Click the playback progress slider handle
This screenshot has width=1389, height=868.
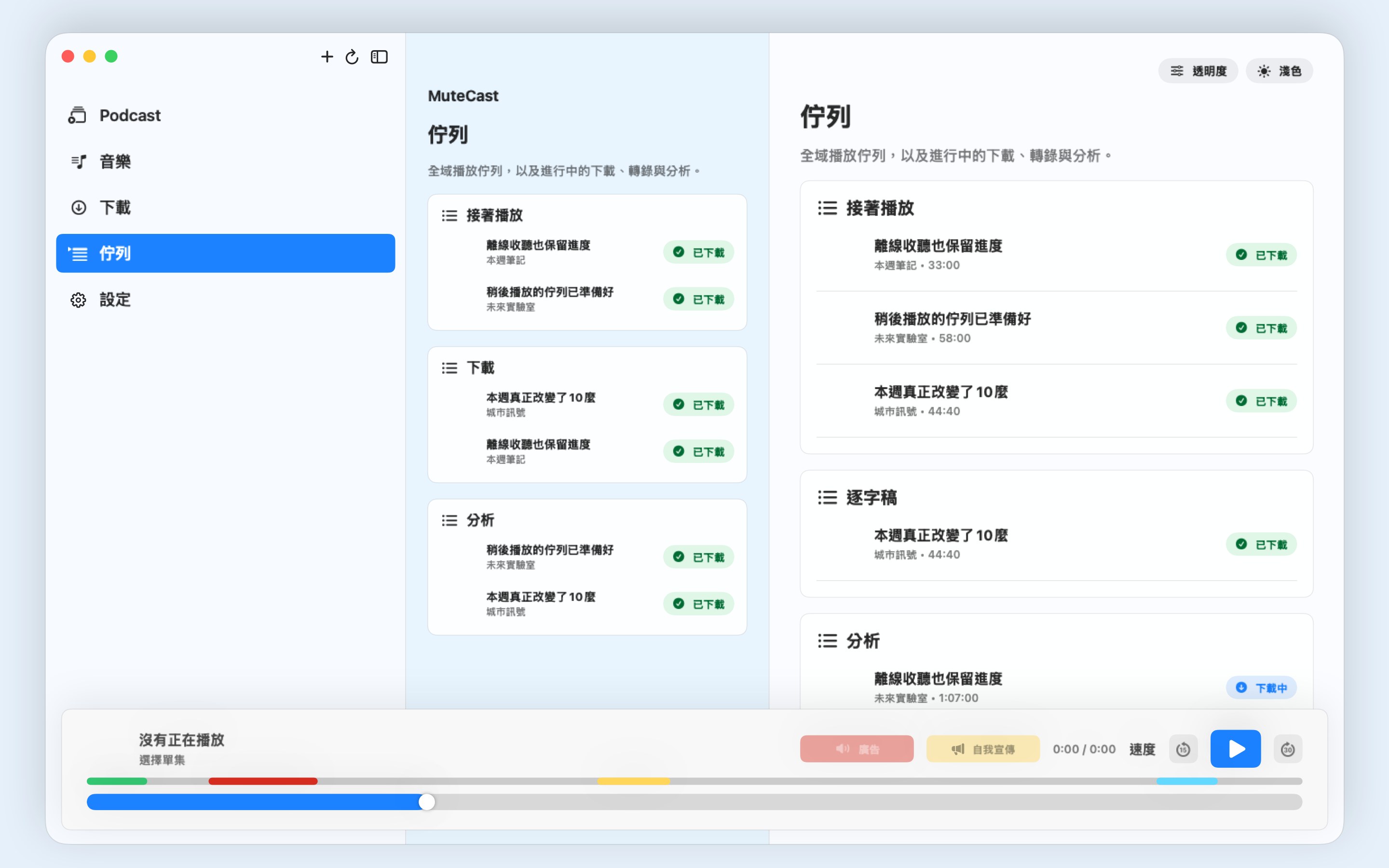click(x=426, y=802)
